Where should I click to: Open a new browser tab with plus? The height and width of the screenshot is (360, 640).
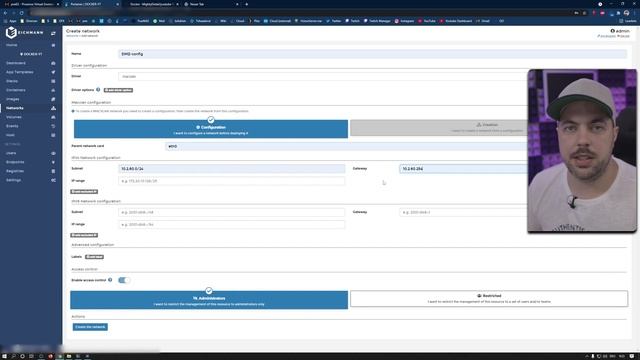point(247,4)
